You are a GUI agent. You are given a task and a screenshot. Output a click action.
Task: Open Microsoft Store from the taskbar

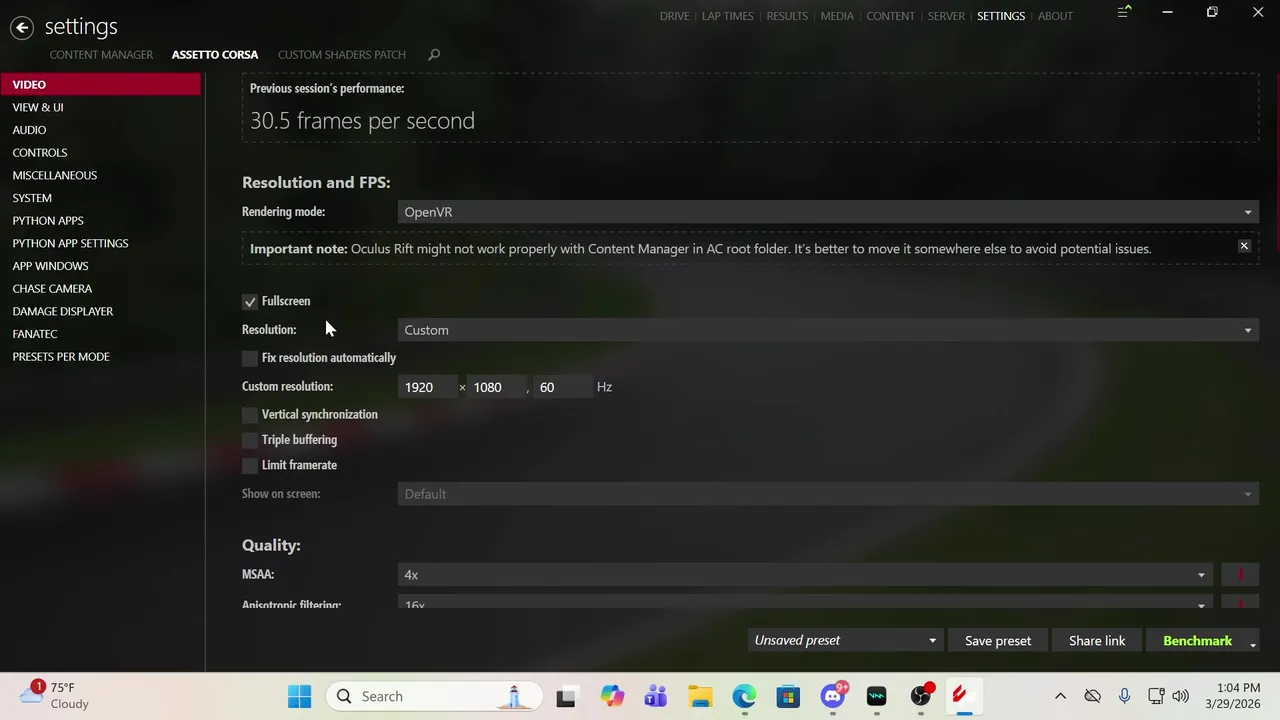pyautogui.click(x=788, y=696)
